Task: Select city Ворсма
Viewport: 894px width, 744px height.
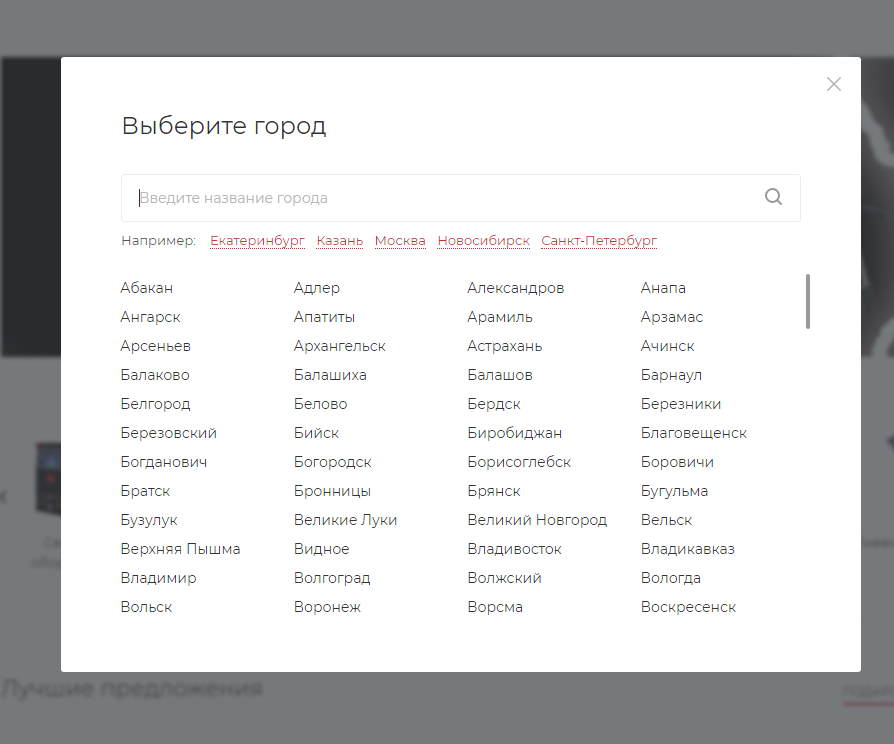Action: (x=495, y=608)
